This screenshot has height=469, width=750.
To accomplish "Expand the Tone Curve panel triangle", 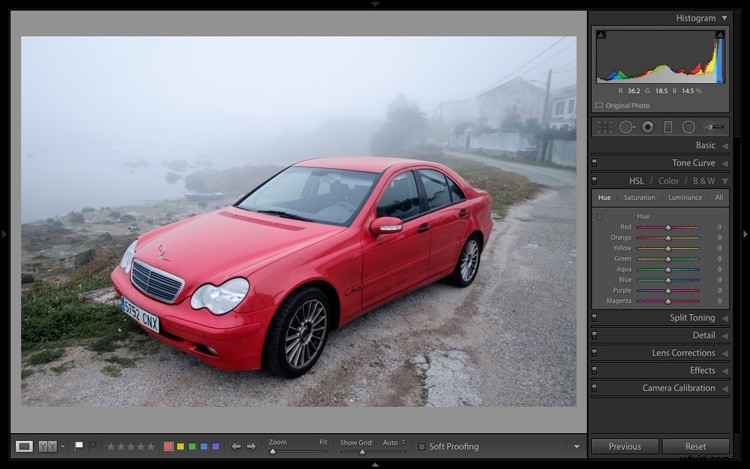I will coord(725,164).
